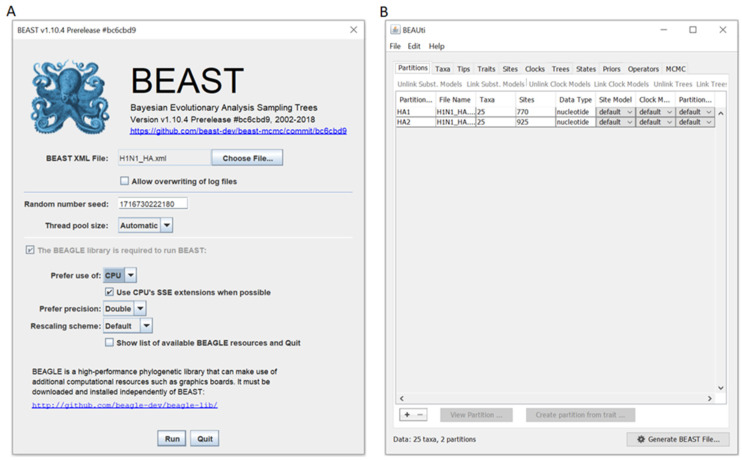The height and width of the screenshot is (460, 742).
Task: Click the vertical scrollbar up arrow in partitions table
Action: pyautogui.click(x=720, y=114)
